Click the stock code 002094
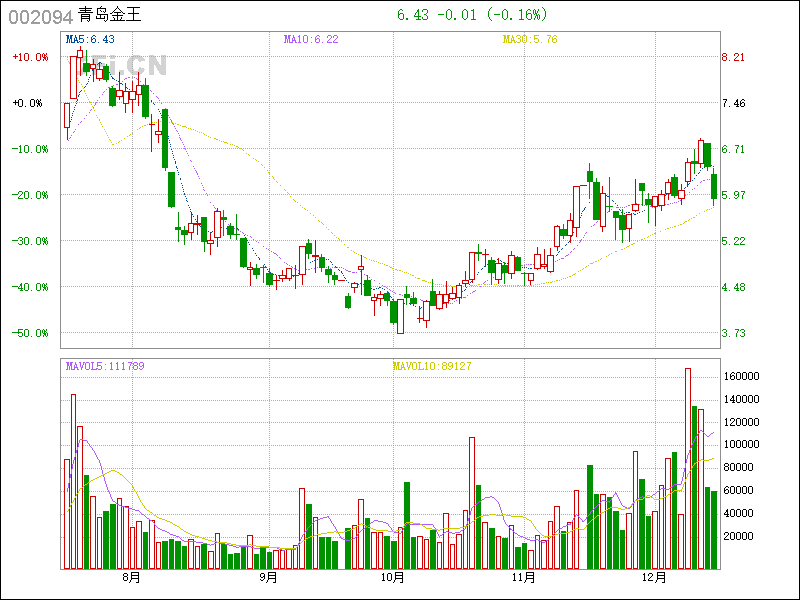 pyautogui.click(x=40, y=16)
